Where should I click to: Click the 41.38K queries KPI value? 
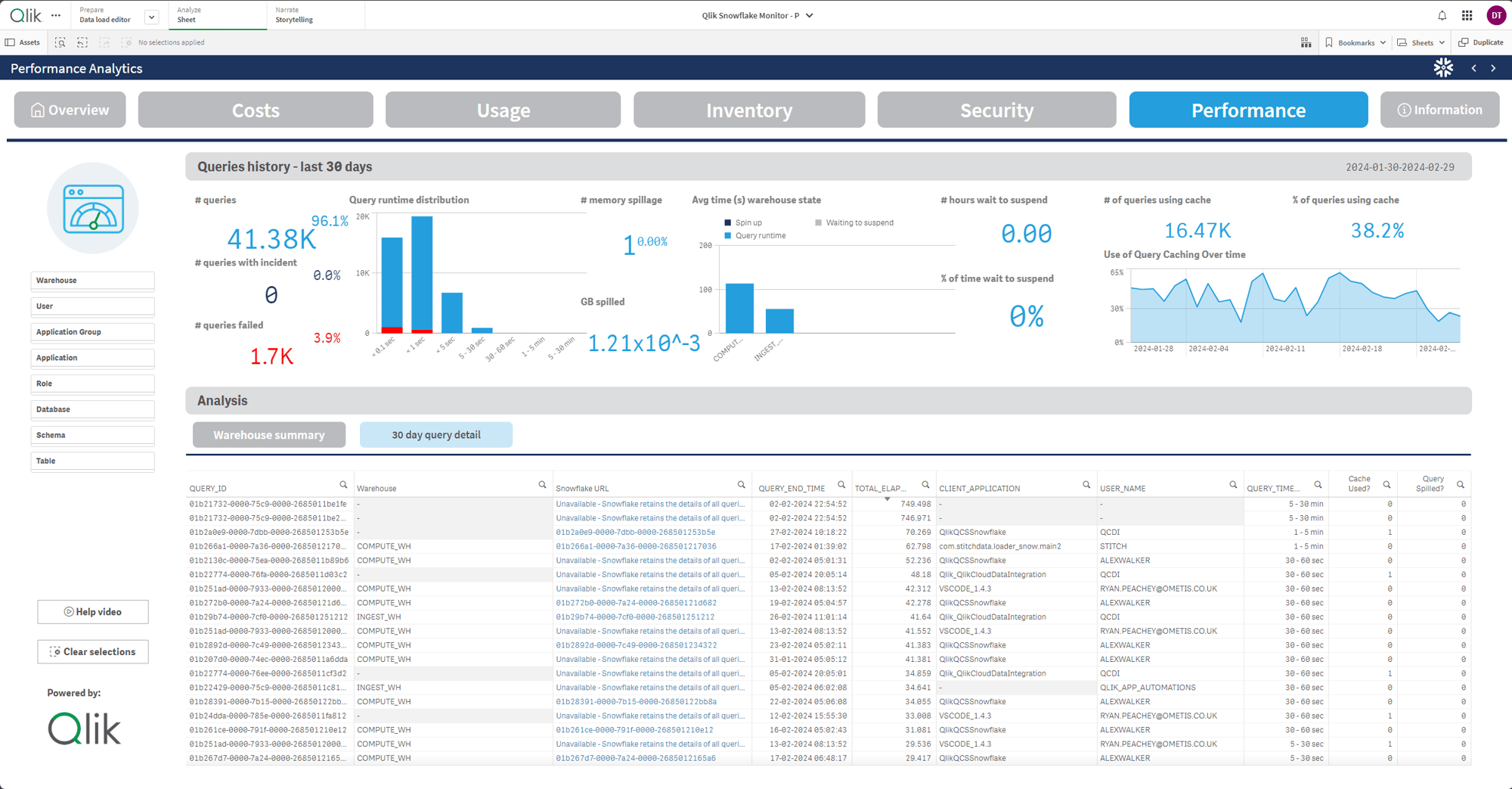pyautogui.click(x=271, y=239)
